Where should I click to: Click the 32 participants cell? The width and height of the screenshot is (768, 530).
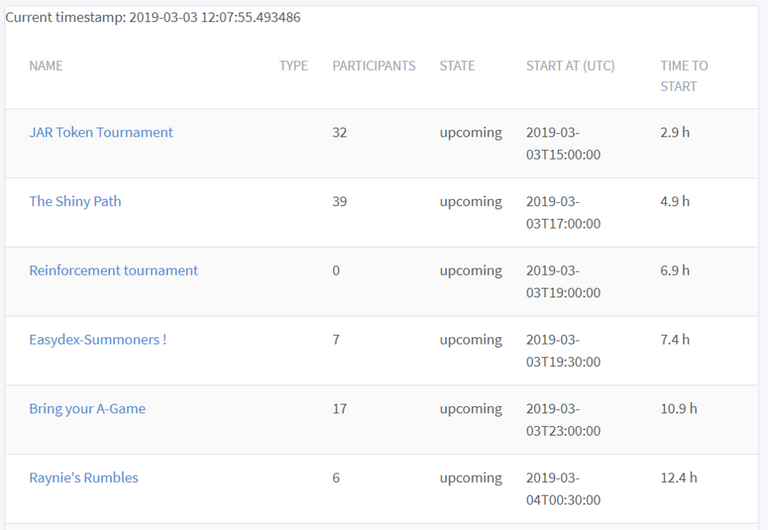pyautogui.click(x=339, y=133)
